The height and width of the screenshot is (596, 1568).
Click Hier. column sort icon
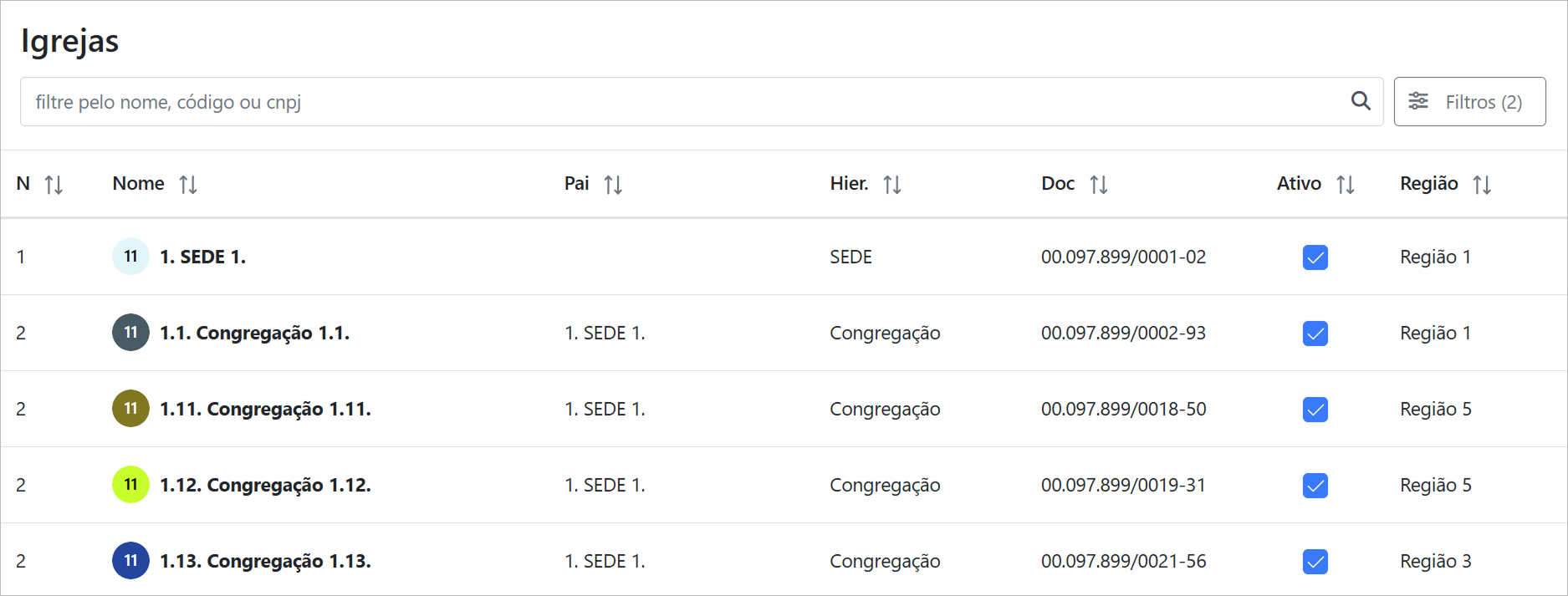pyautogui.click(x=892, y=185)
